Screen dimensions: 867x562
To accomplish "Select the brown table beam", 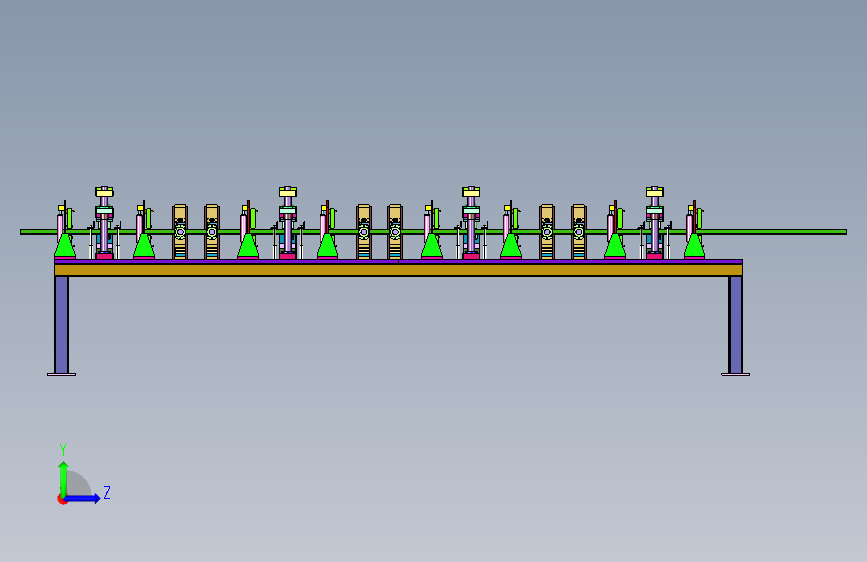I will click(398, 270).
